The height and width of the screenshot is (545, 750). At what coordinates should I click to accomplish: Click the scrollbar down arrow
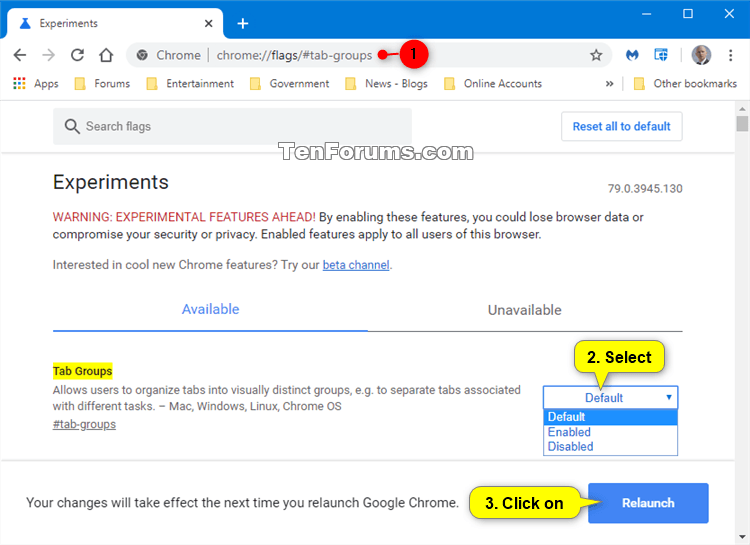pyautogui.click(x=742, y=538)
